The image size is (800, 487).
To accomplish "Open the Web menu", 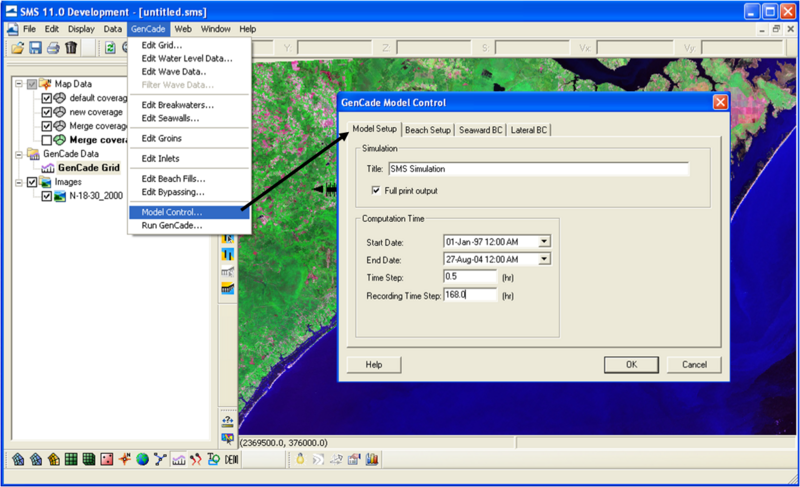I will coord(183,29).
